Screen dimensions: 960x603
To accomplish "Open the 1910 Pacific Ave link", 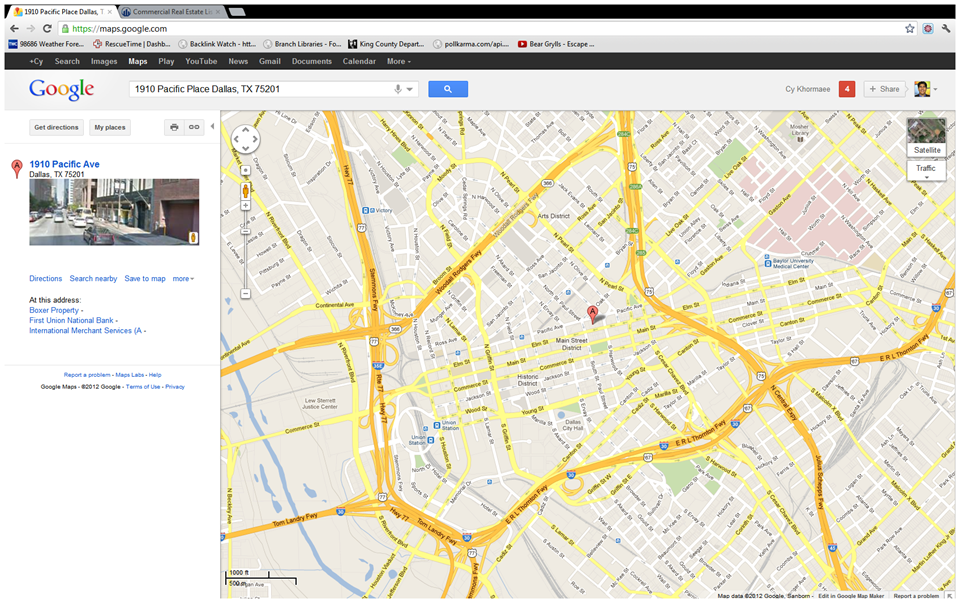I will click(x=64, y=164).
